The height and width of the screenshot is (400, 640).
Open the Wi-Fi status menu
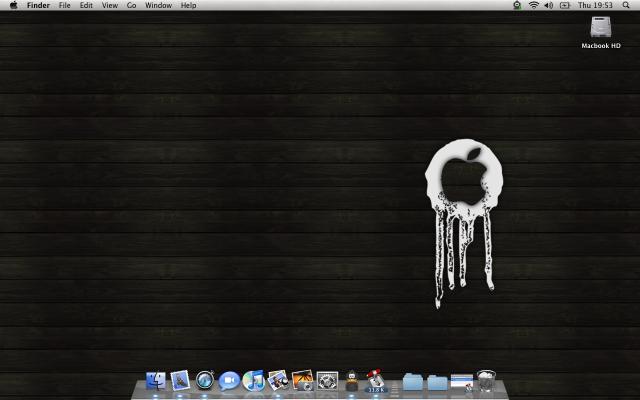pyautogui.click(x=533, y=5)
